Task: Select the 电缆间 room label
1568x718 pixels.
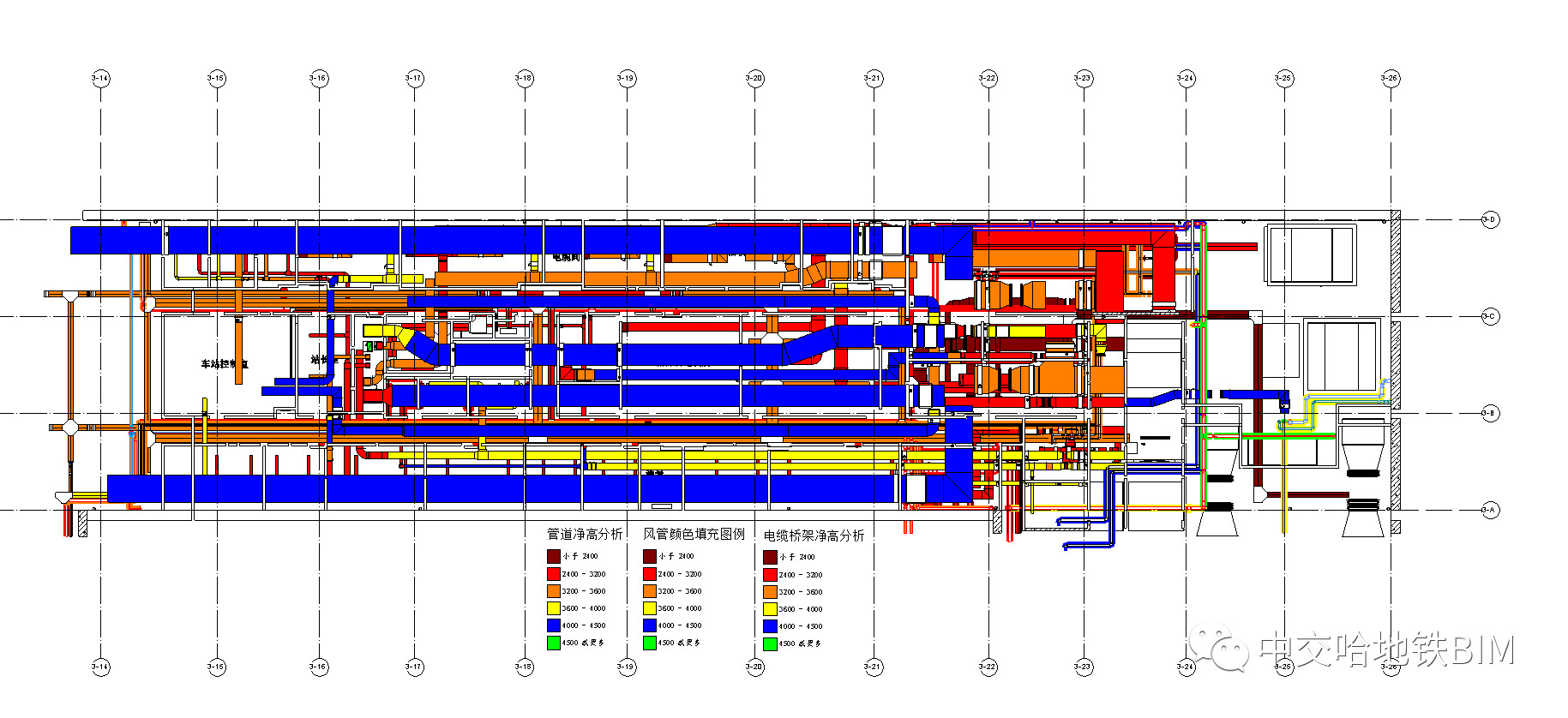Action: click(567, 257)
